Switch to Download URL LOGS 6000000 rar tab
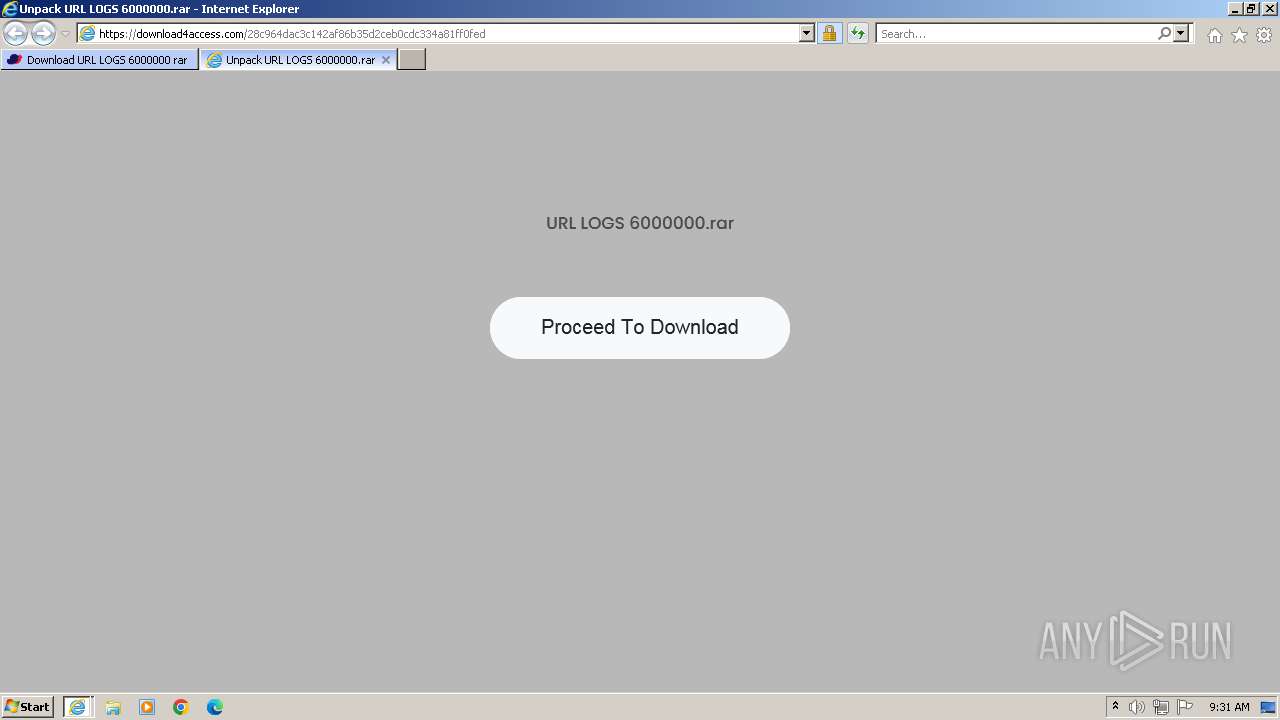This screenshot has height=720, width=1280. pyautogui.click(x=99, y=60)
